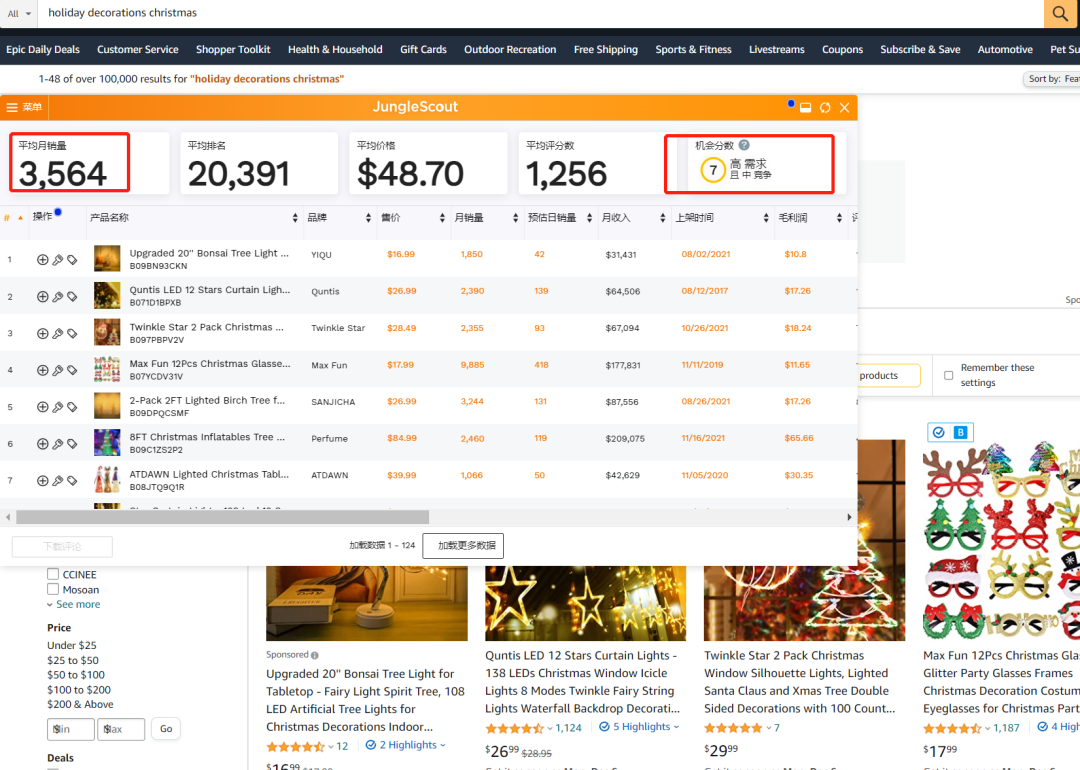The image size is (1080, 770).
Task: Click the pin icon in Max Fun row
Action: [58, 370]
